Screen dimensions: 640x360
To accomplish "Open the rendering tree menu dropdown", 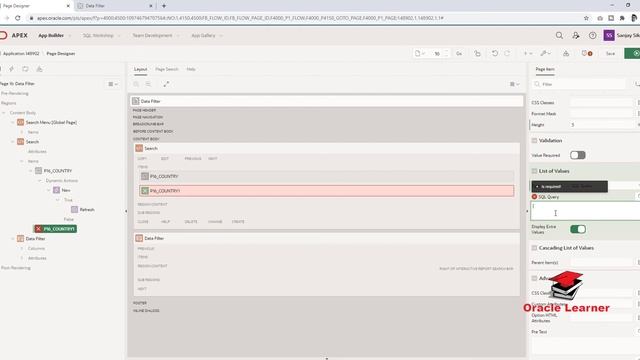I will [113, 84].
